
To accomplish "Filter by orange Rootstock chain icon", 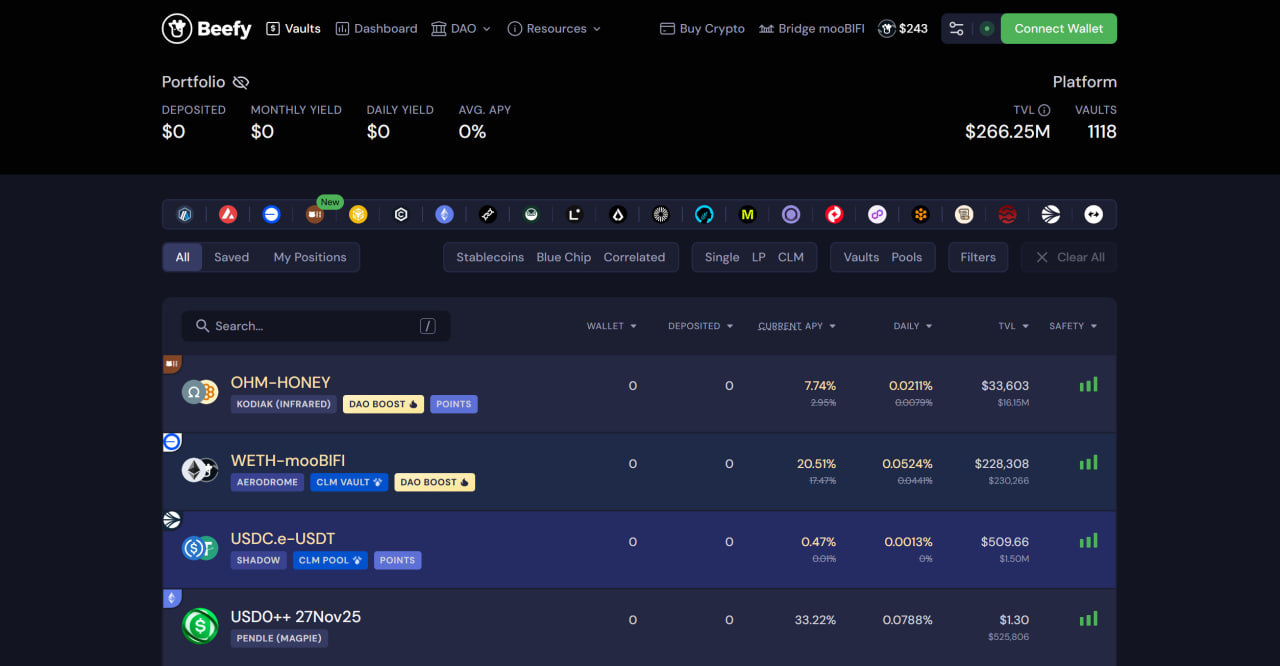I will (x=921, y=214).
